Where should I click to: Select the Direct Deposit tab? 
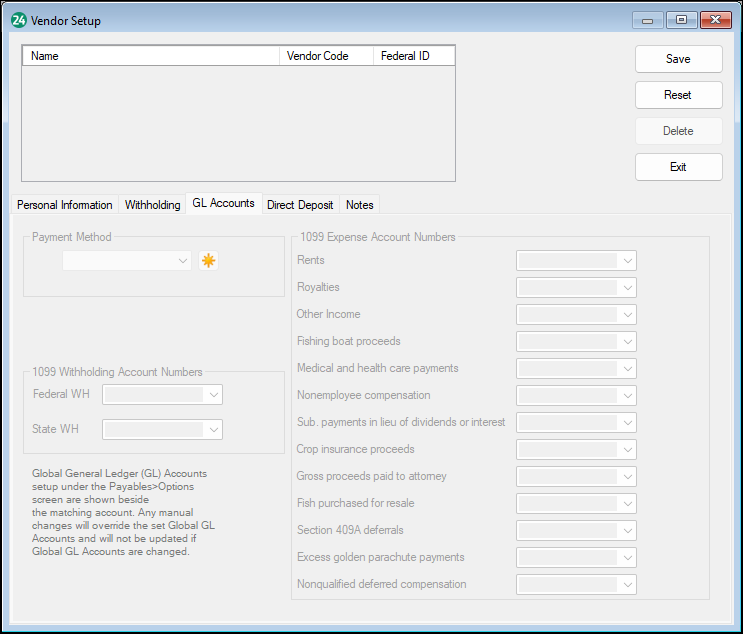(x=300, y=205)
